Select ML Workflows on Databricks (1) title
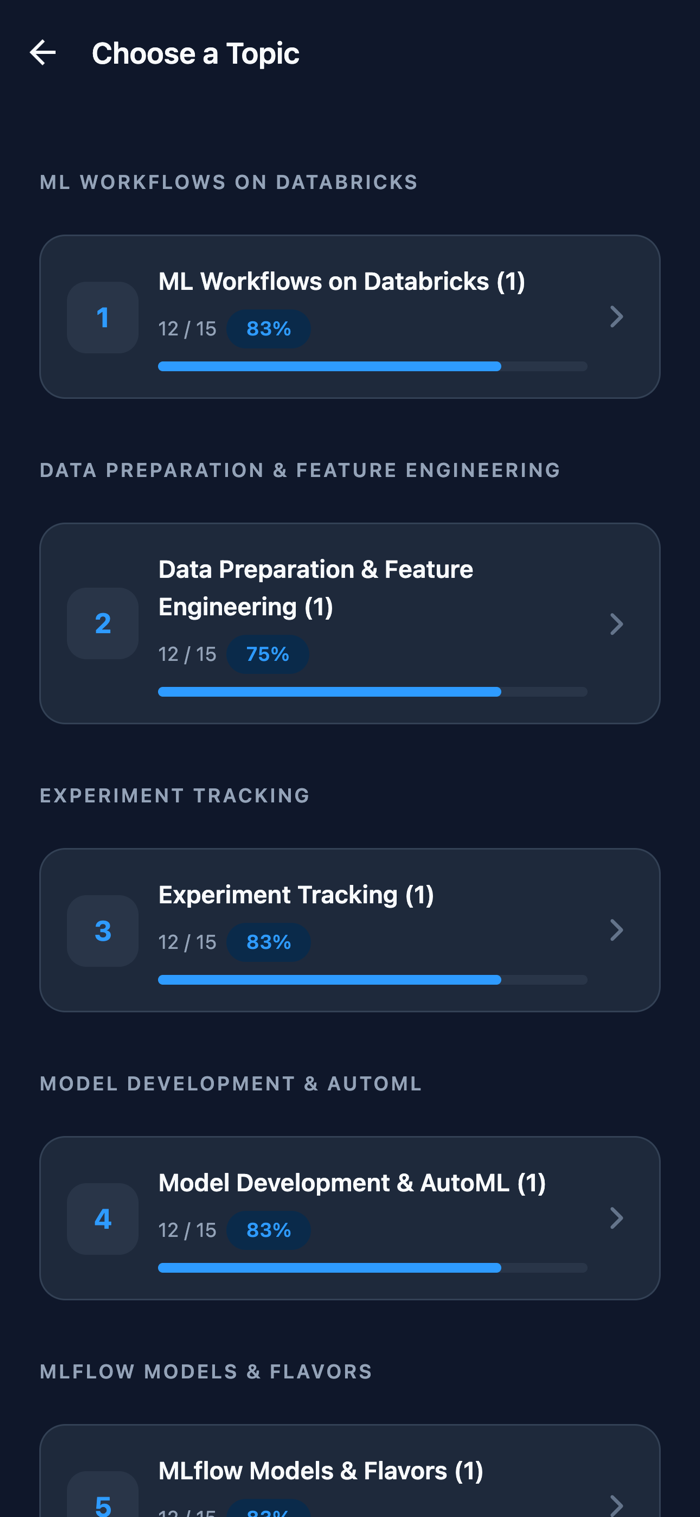This screenshot has width=700, height=1517. tap(342, 282)
